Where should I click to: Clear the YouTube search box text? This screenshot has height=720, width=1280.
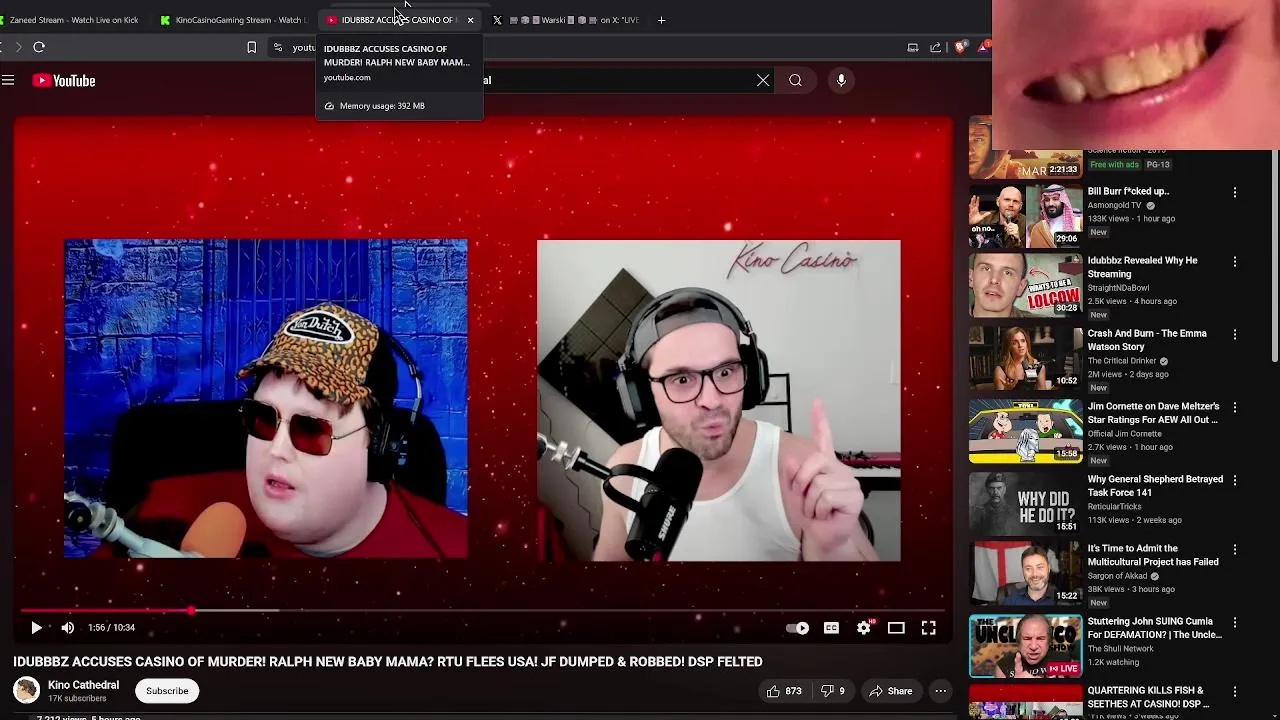pyautogui.click(x=763, y=81)
